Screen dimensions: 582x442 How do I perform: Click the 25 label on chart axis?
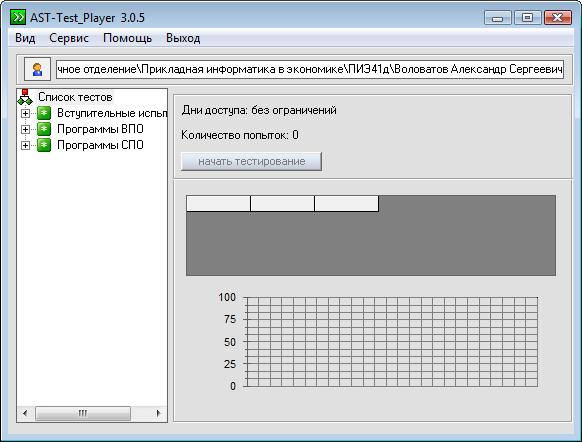pyautogui.click(x=230, y=364)
